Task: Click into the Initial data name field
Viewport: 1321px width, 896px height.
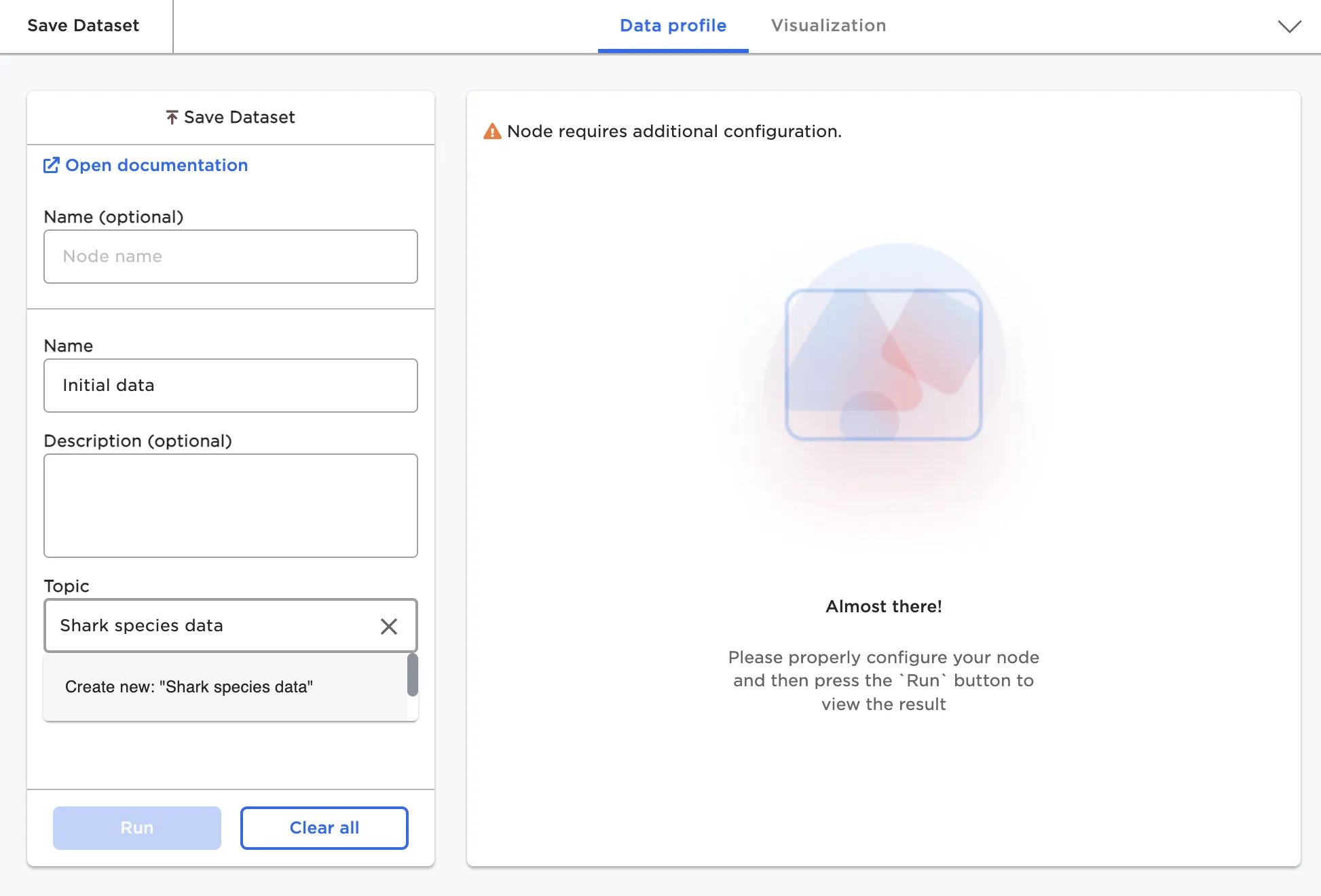Action: (x=230, y=386)
